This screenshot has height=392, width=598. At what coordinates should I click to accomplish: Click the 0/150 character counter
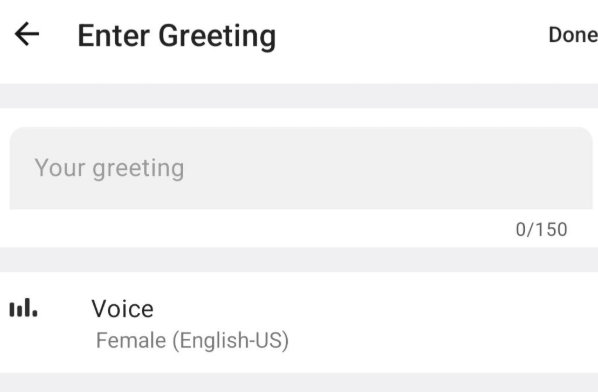(x=541, y=230)
